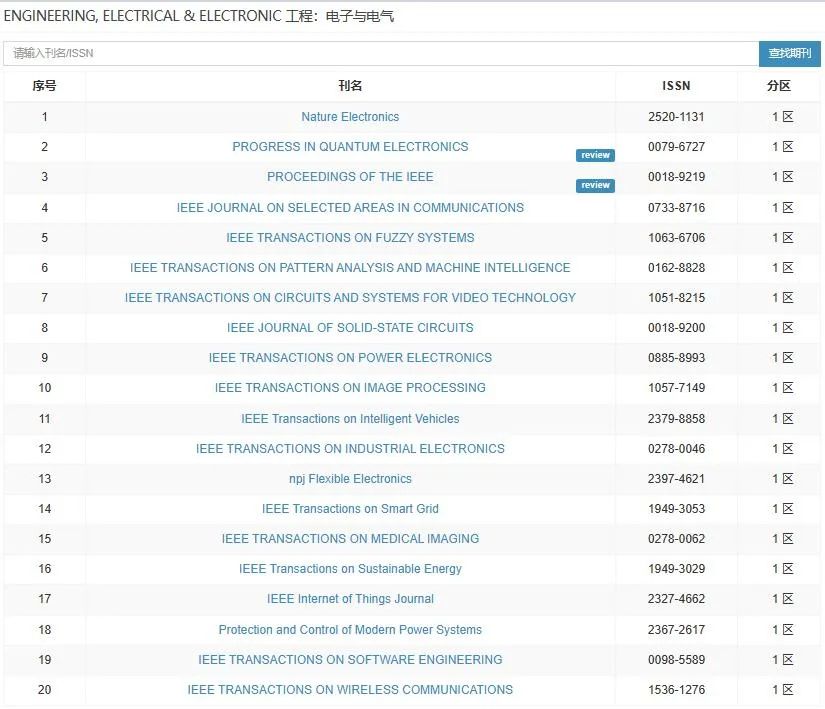Select ISSN 2379-8858 cell
The height and width of the screenshot is (709, 825).
(x=676, y=419)
